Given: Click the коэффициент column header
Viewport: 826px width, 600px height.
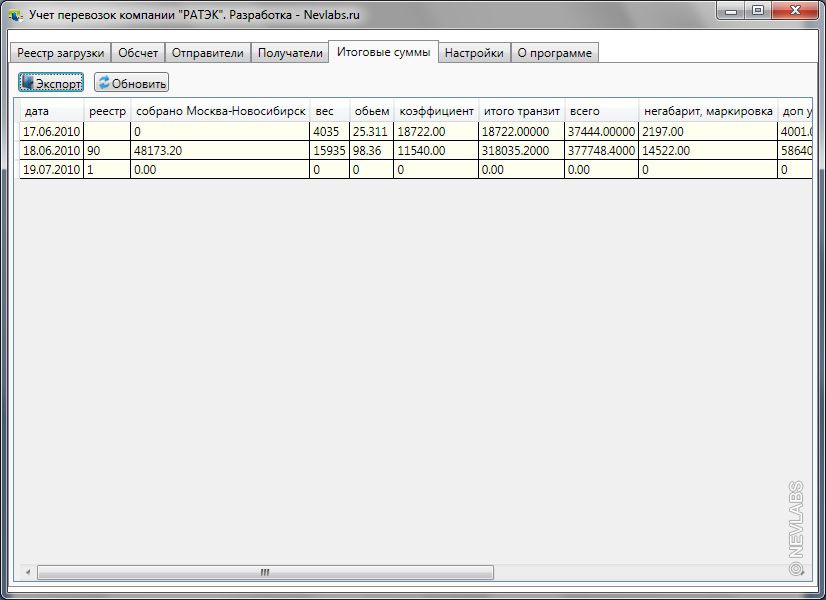Looking at the screenshot, I should [436, 111].
